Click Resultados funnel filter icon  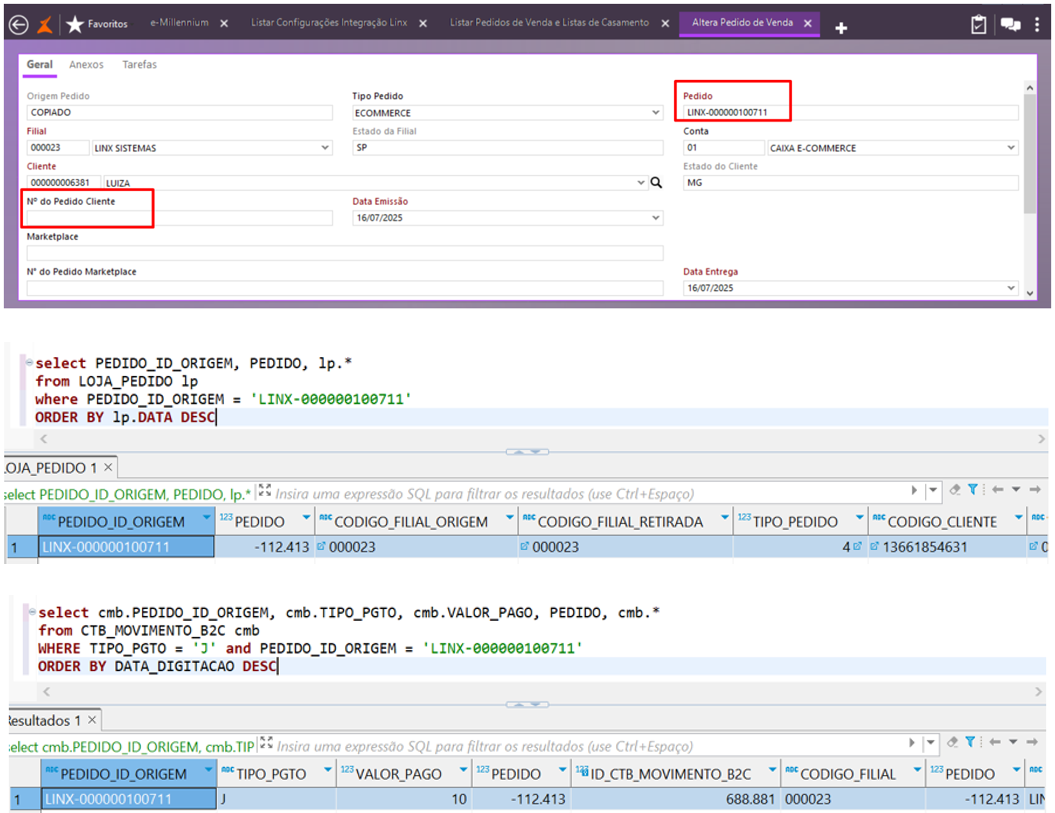pos(970,742)
